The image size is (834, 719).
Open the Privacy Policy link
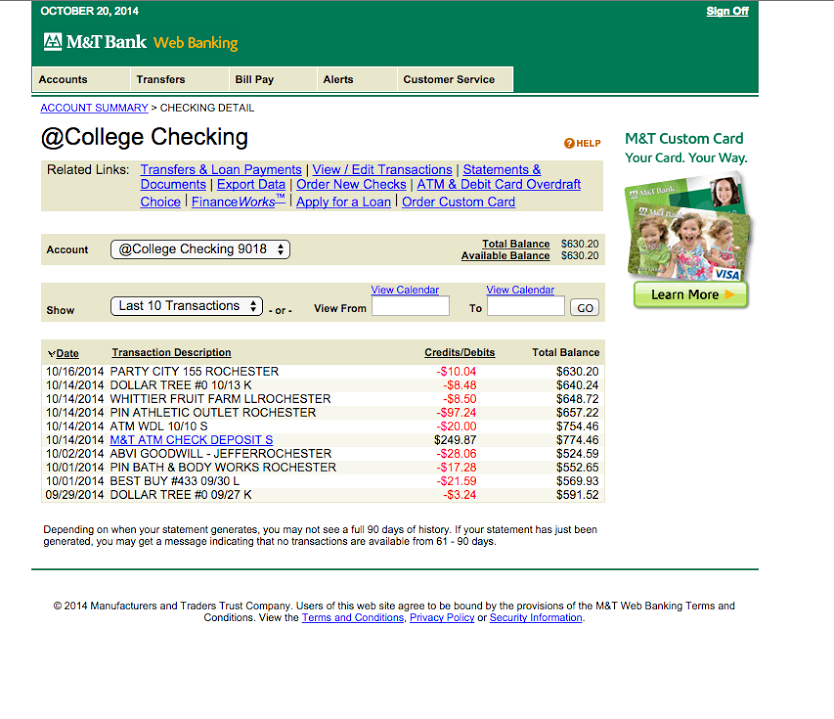click(x=441, y=617)
